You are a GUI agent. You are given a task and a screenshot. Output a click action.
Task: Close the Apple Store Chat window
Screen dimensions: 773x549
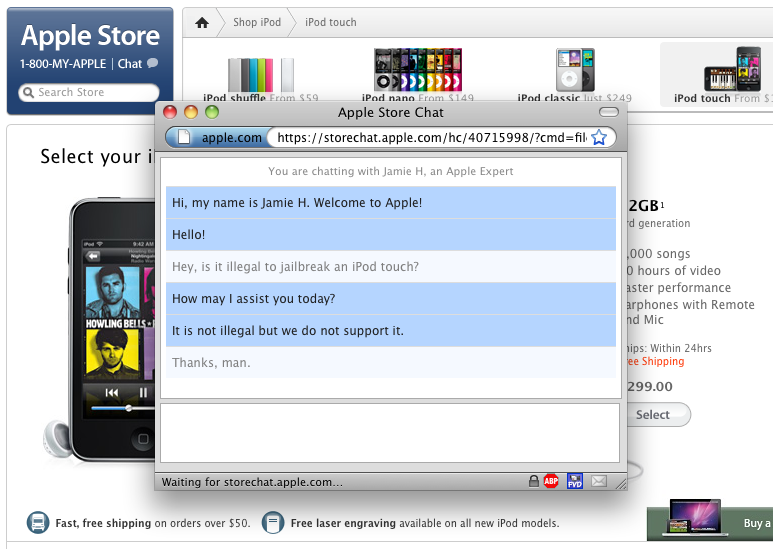(x=170, y=112)
